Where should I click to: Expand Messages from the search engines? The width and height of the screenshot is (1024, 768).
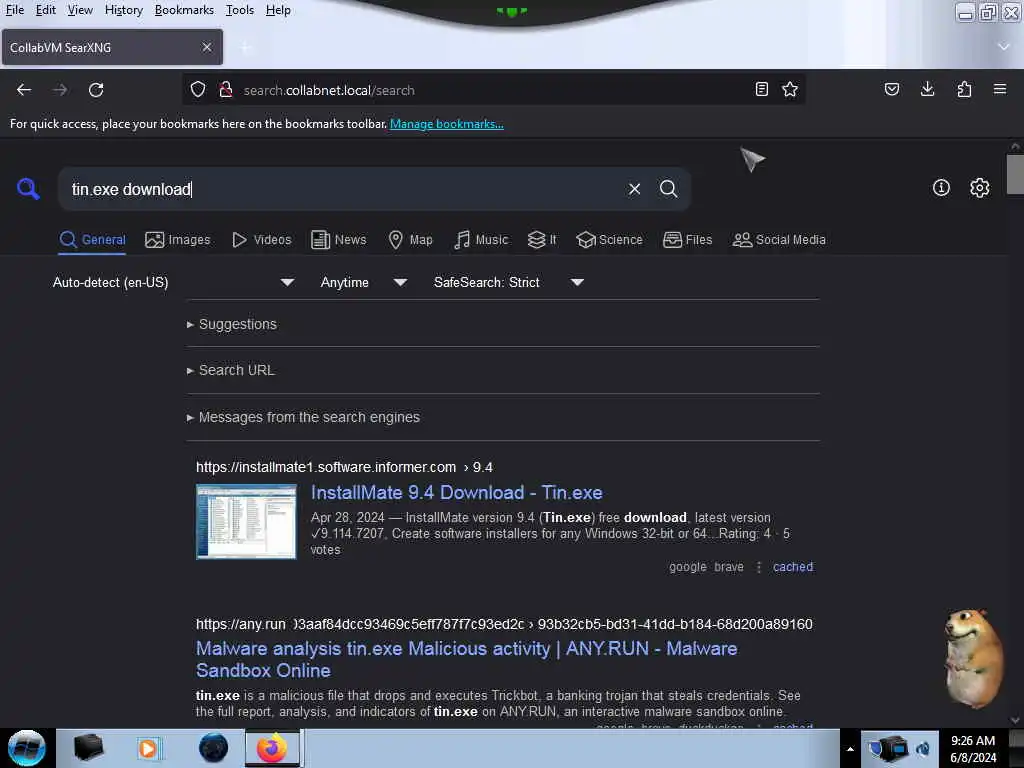tap(303, 417)
